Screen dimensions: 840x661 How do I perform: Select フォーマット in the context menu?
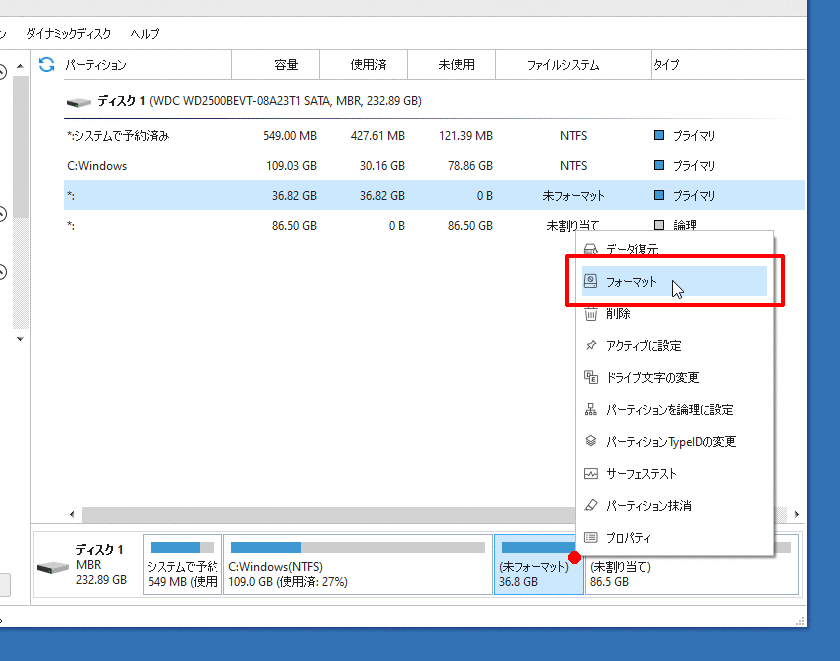point(632,282)
